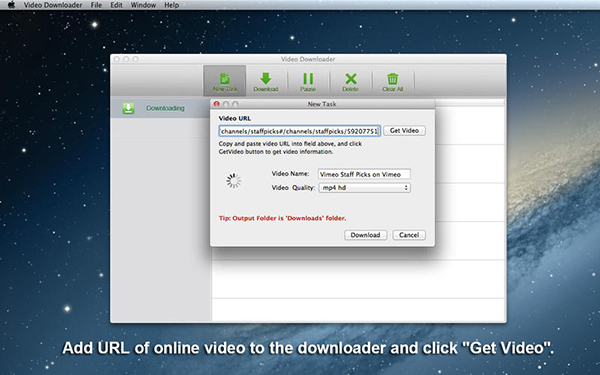
Task: Click the Clear All trash icon
Action: click(x=393, y=81)
